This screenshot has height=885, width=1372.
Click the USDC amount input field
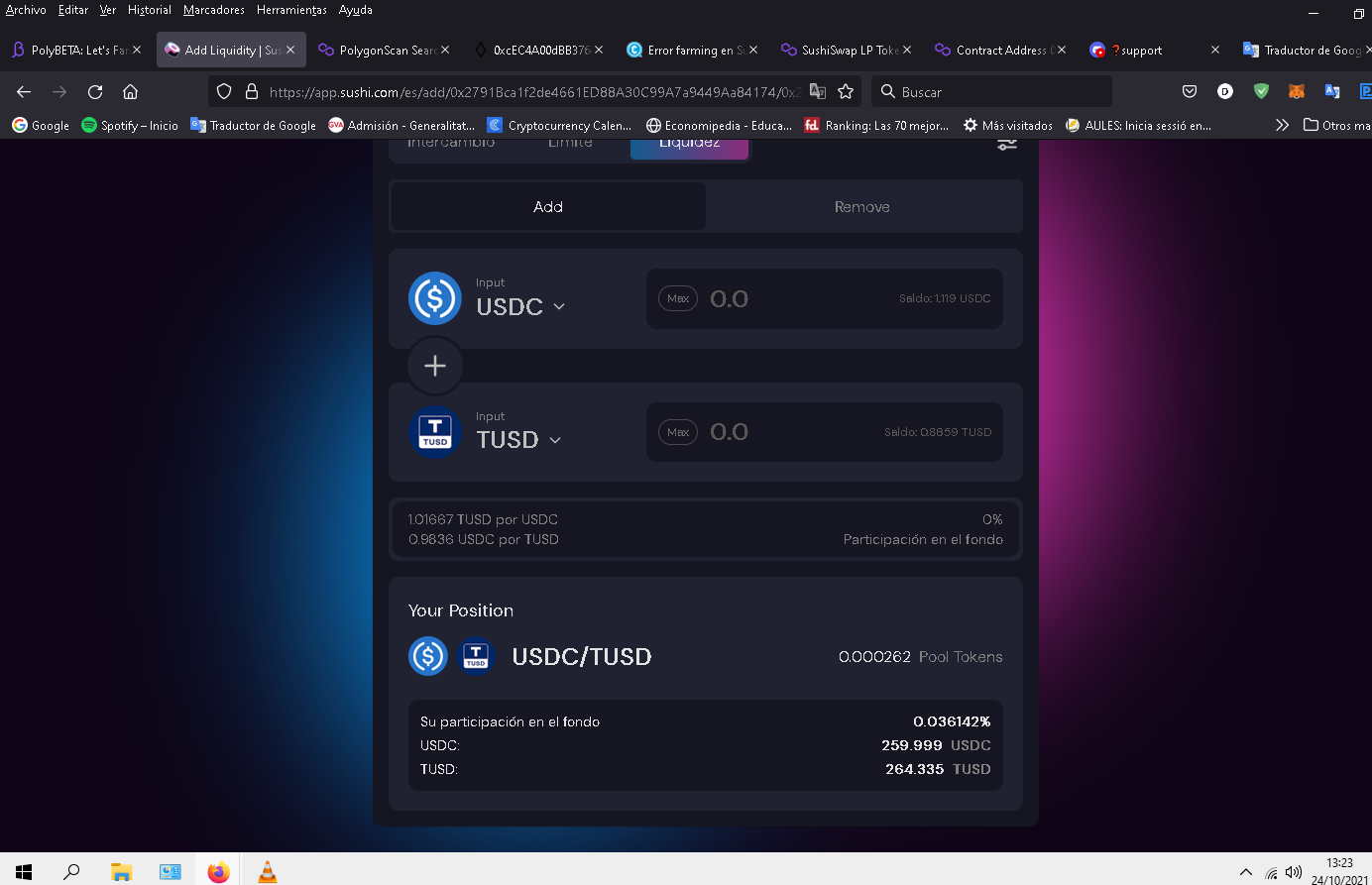click(825, 298)
